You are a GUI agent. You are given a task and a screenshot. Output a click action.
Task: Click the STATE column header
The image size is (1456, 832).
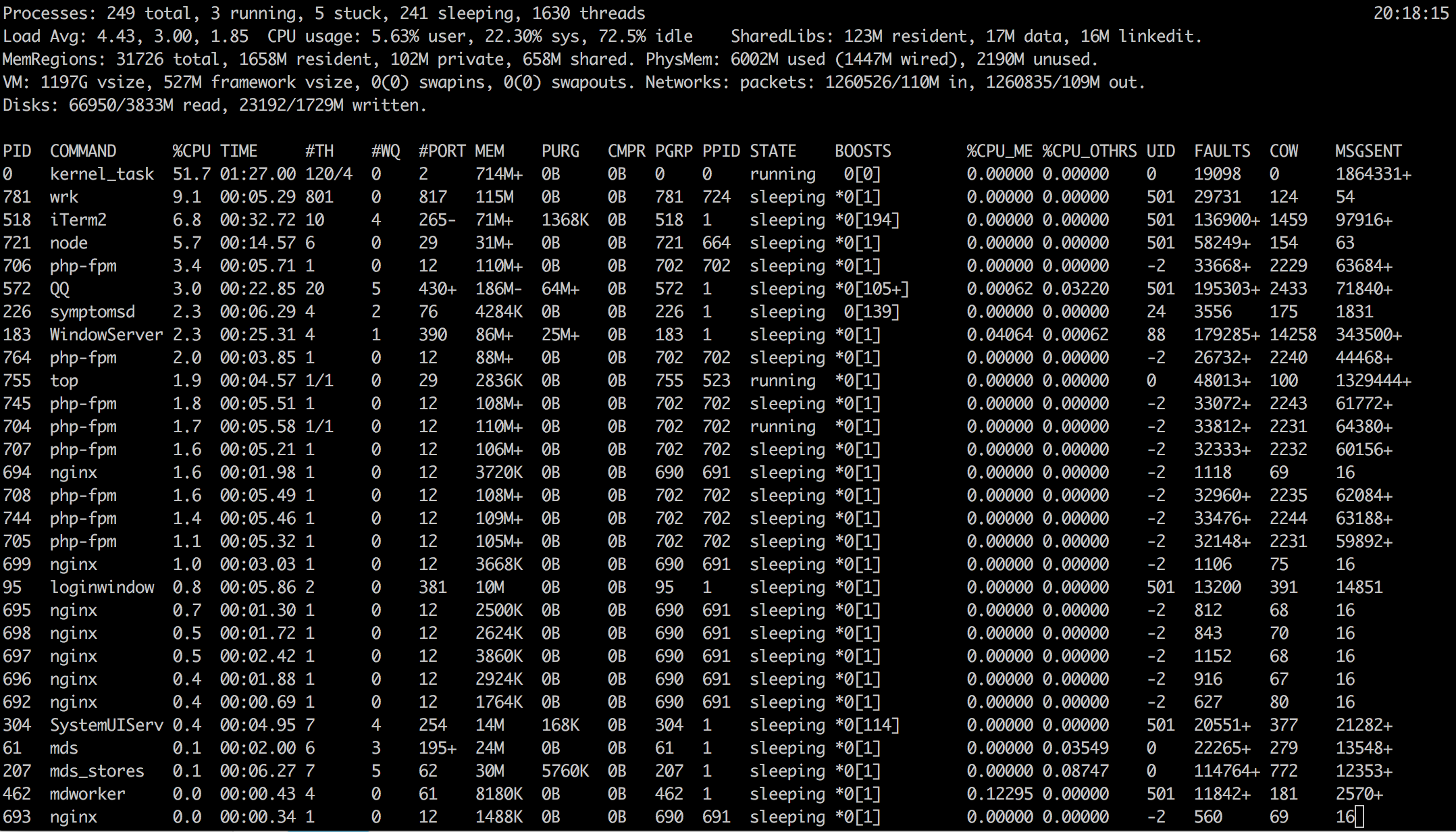point(773,151)
